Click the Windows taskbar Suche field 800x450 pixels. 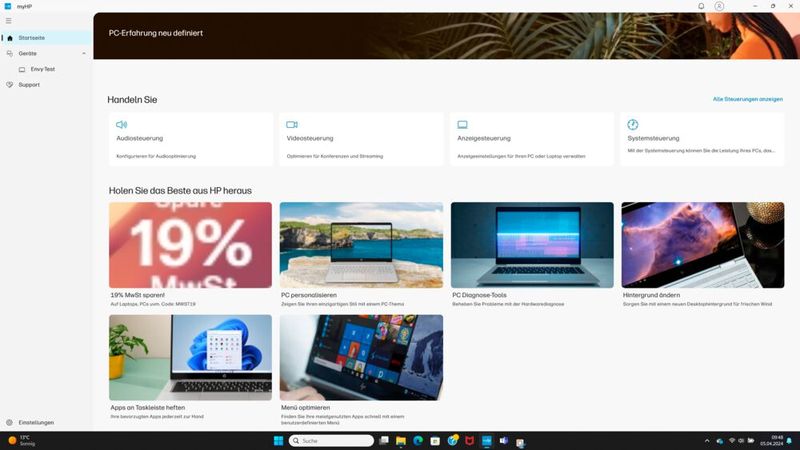tap(332, 440)
